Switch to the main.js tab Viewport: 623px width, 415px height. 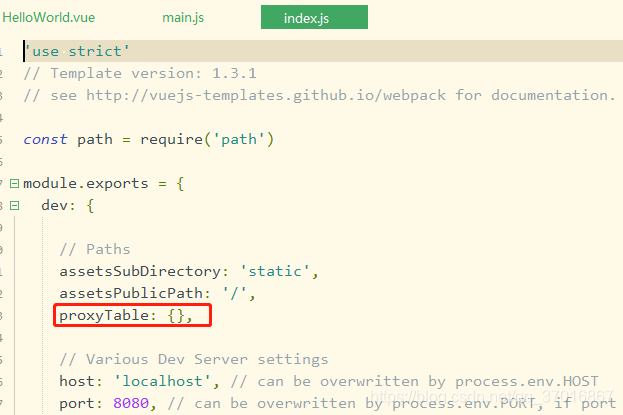click(x=183, y=17)
